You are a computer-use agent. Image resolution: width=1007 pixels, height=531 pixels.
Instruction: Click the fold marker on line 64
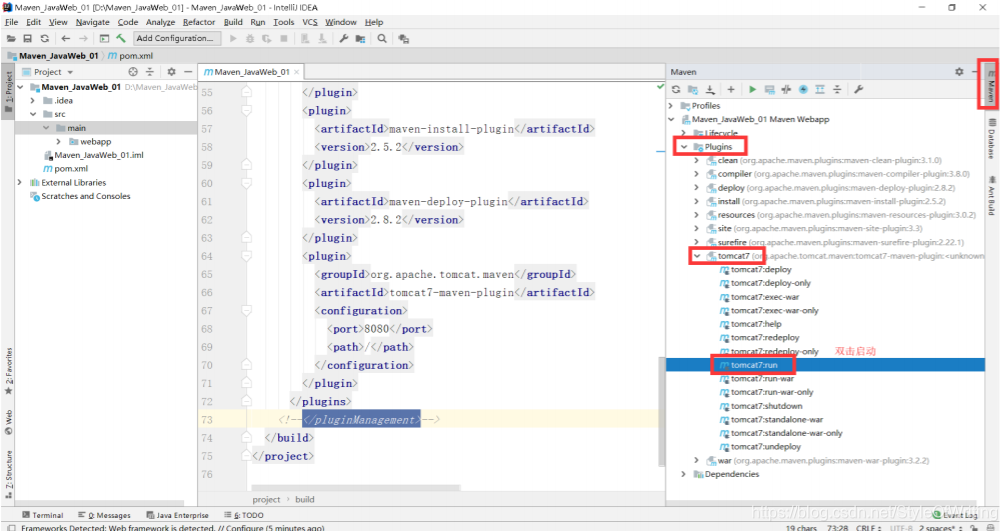point(246,256)
